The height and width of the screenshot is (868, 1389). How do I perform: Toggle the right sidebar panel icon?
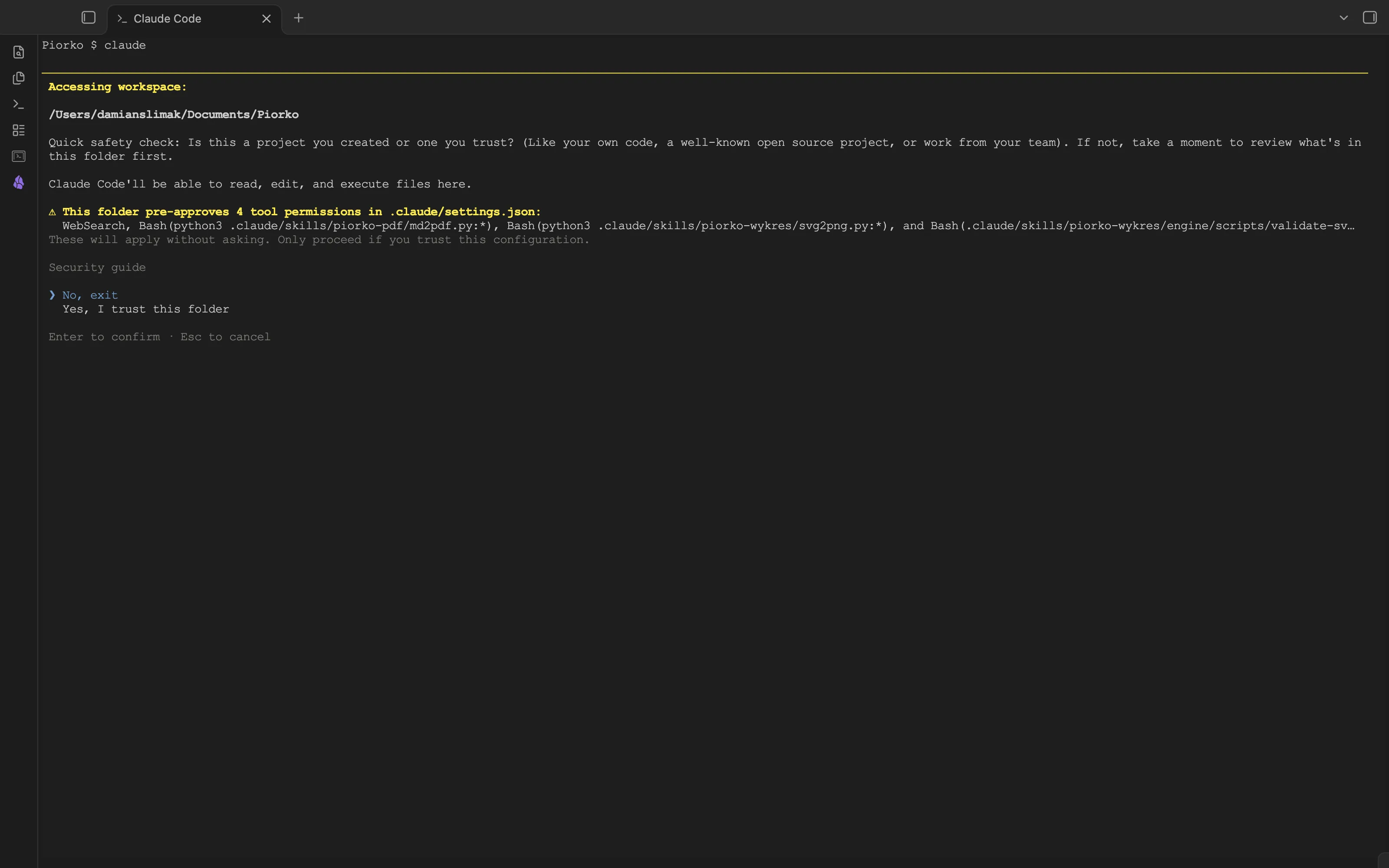1369,18
